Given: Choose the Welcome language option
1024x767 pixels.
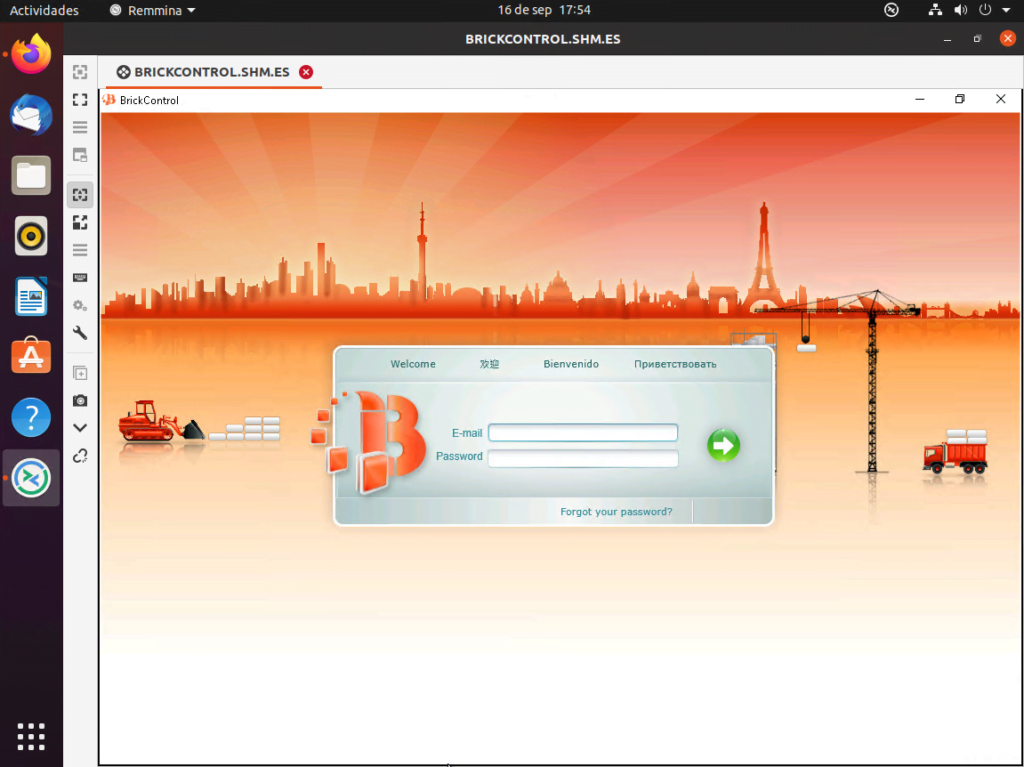Looking at the screenshot, I should click(413, 364).
